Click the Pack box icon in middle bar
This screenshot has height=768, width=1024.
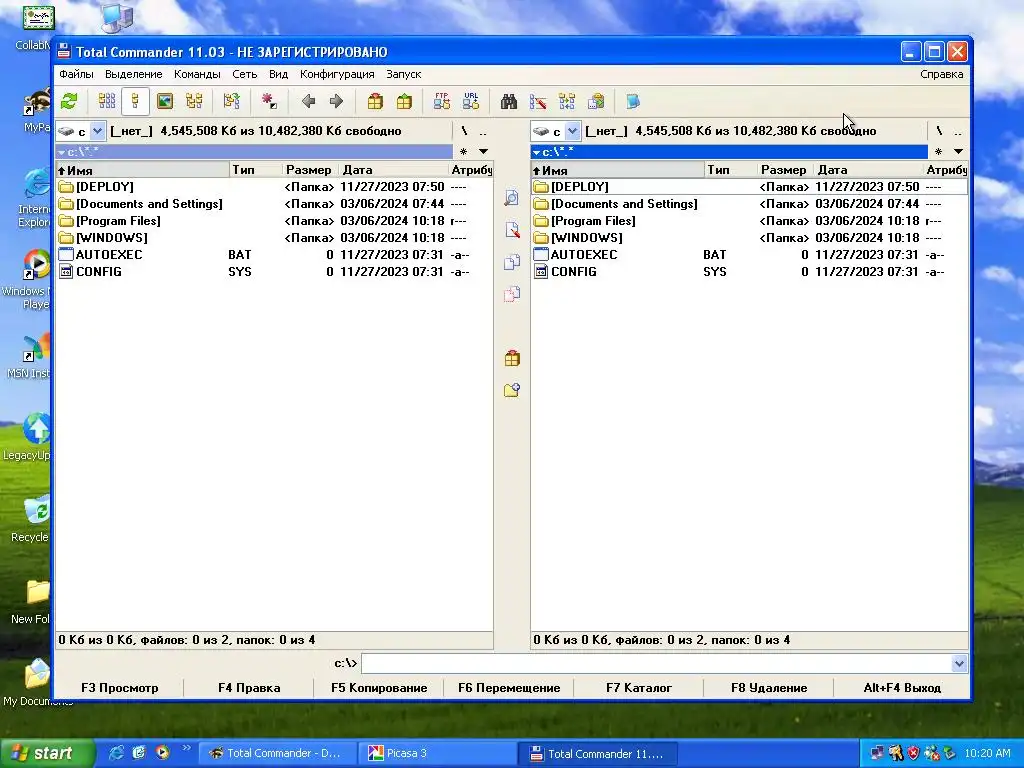512,358
